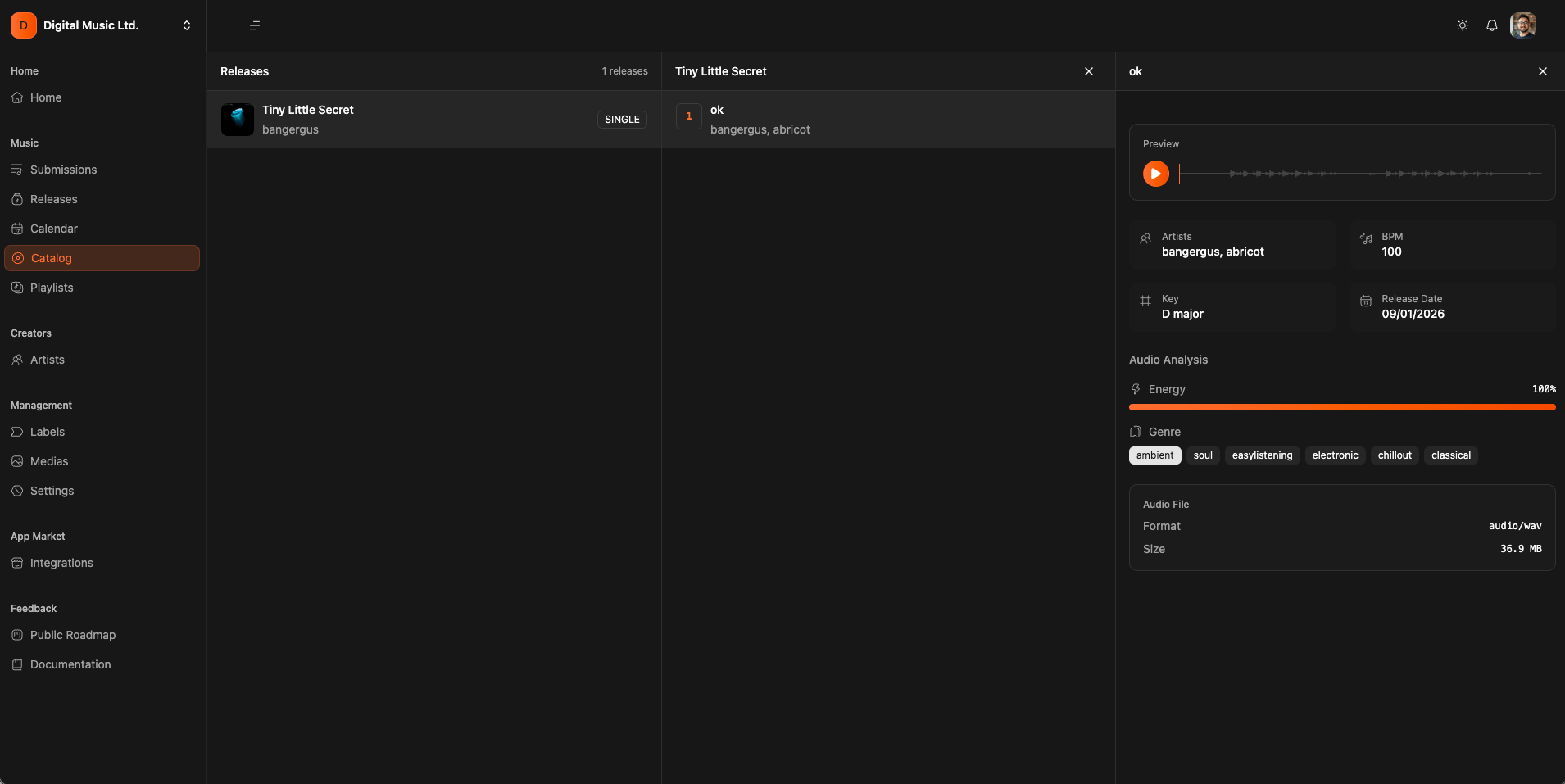The width and height of the screenshot is (1565, 784).
Task: Close the 'ok' track details panel
Action: 1543,71
